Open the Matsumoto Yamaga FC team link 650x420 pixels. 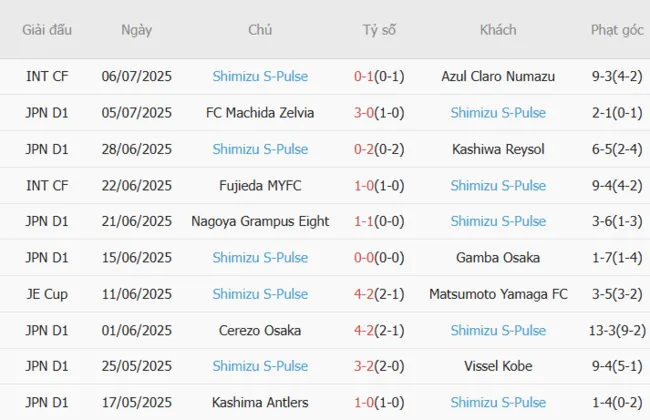click(498, 294)
